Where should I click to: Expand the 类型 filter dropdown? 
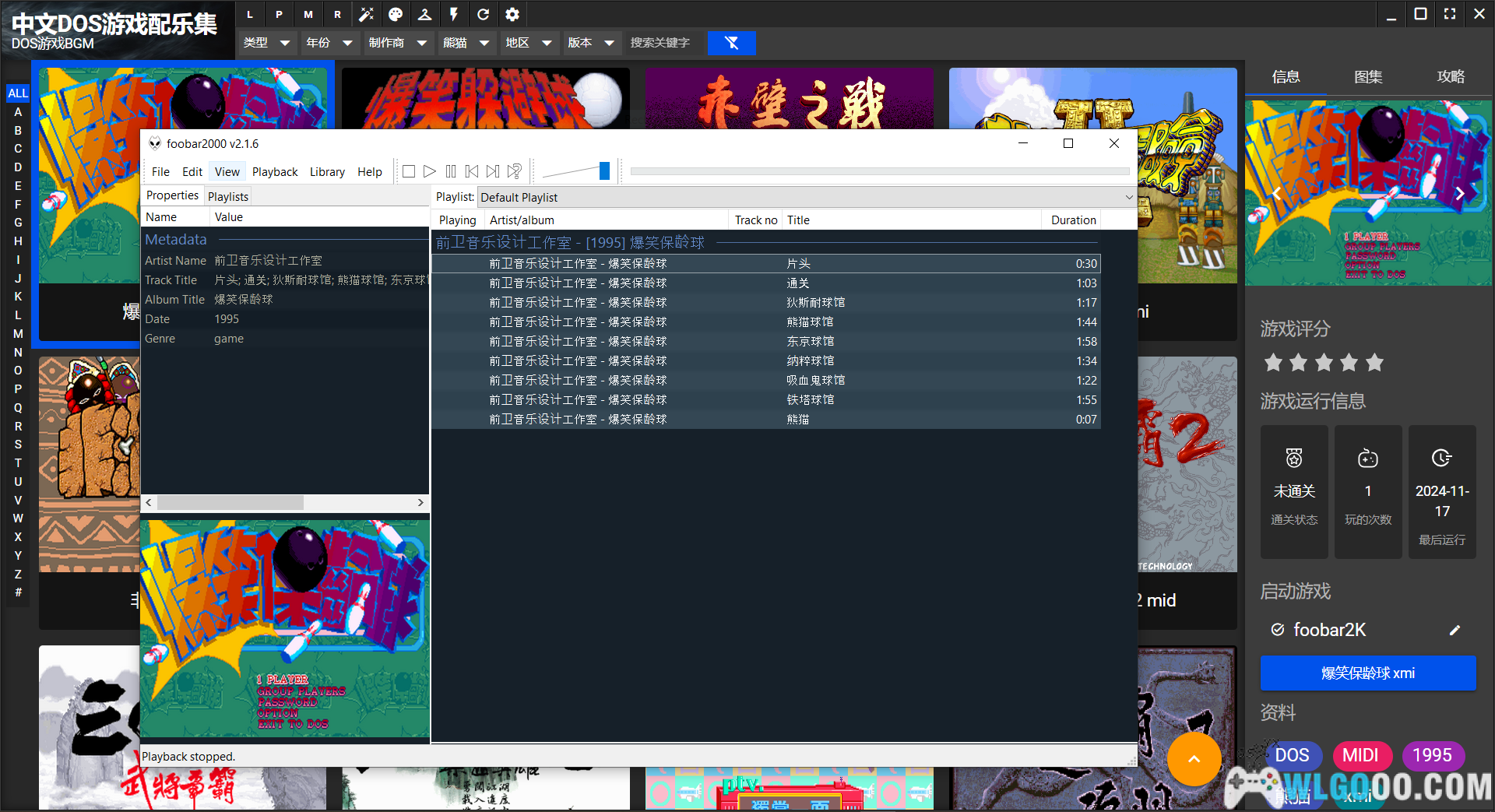point(266,43)
